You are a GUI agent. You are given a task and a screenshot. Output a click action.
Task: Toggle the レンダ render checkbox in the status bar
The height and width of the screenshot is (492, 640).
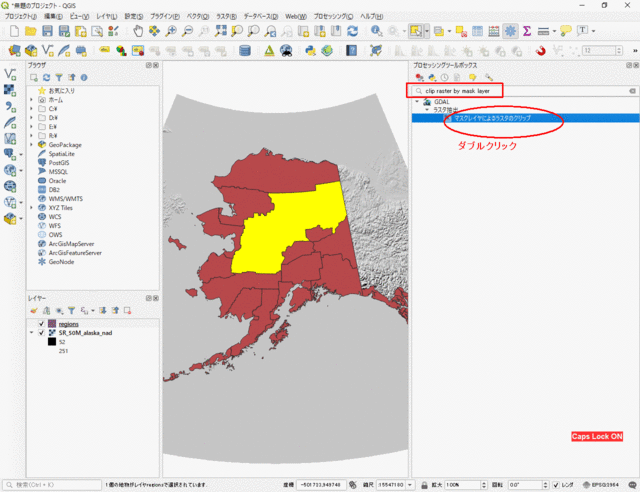(x=556, y=484)
